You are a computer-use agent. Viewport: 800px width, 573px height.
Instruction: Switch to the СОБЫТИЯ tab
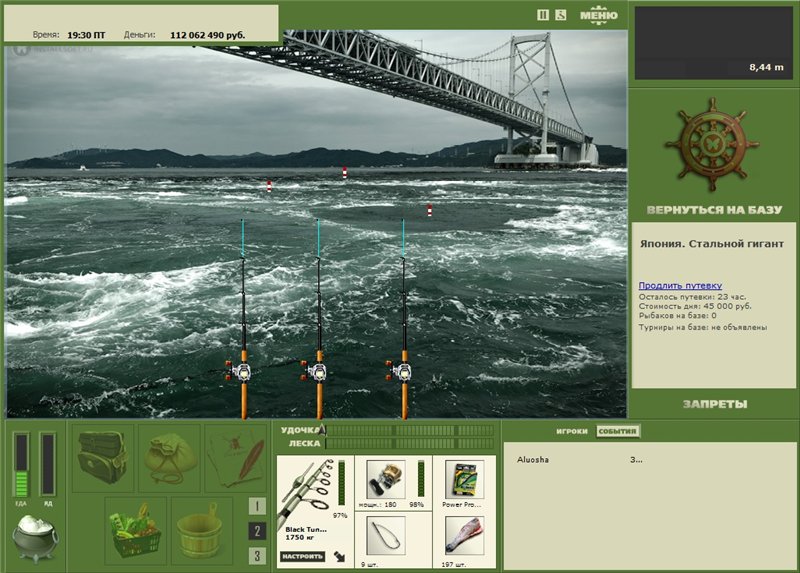(617, 432)
